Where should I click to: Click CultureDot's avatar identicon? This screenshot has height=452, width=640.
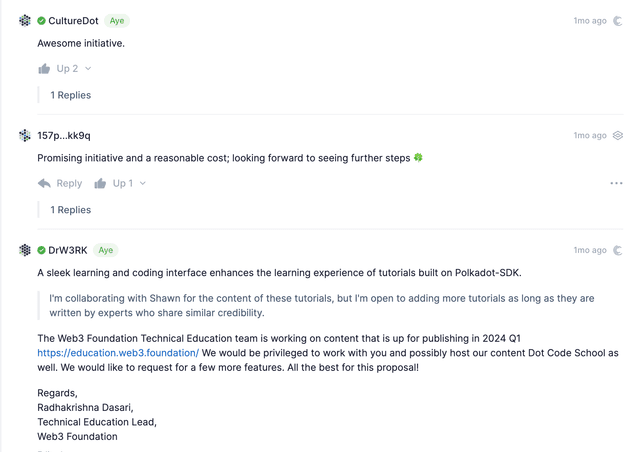coord(25,21)
